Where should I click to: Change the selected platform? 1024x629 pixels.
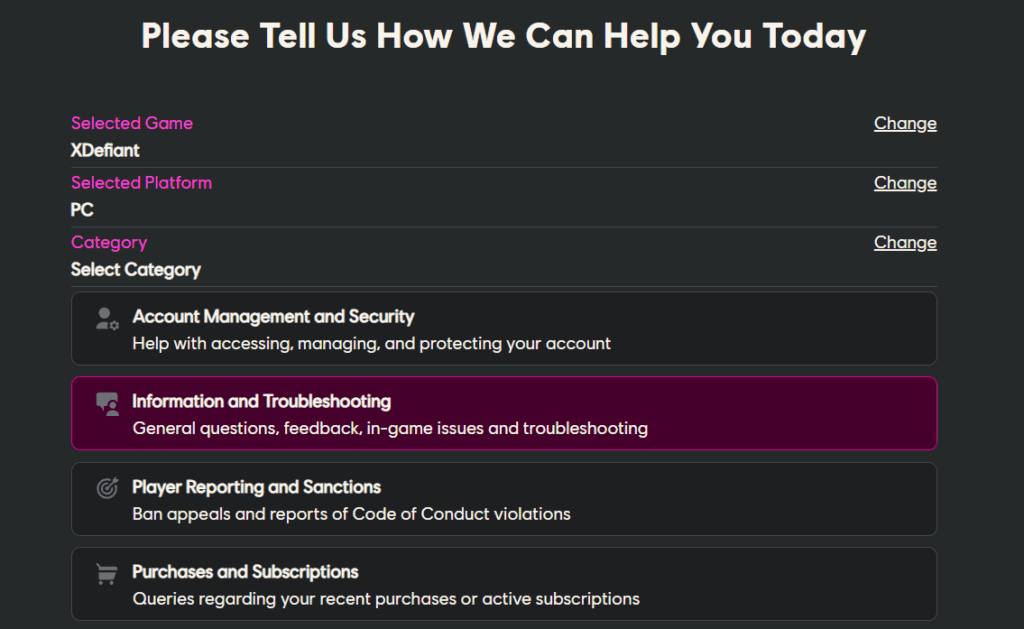pyautogui.click(x=905, y=183)
